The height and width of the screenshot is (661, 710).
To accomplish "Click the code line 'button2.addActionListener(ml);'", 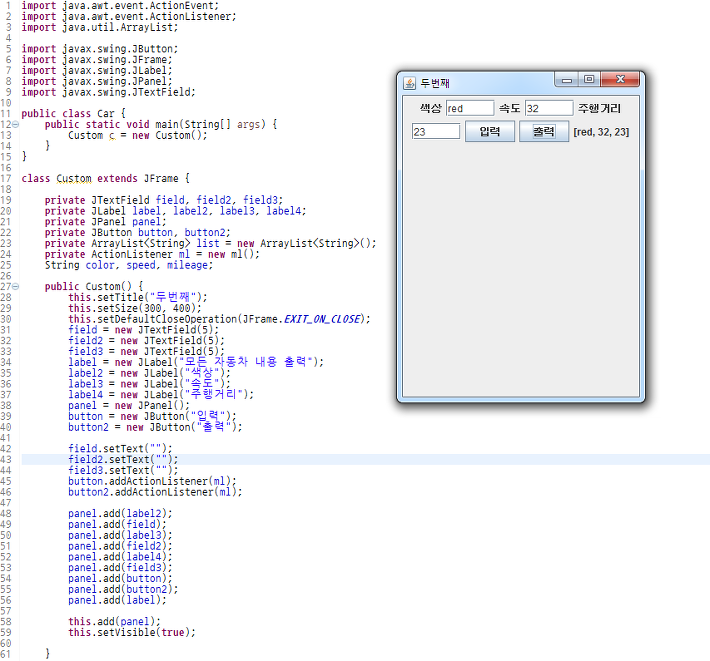I will [x=155, y=492].
